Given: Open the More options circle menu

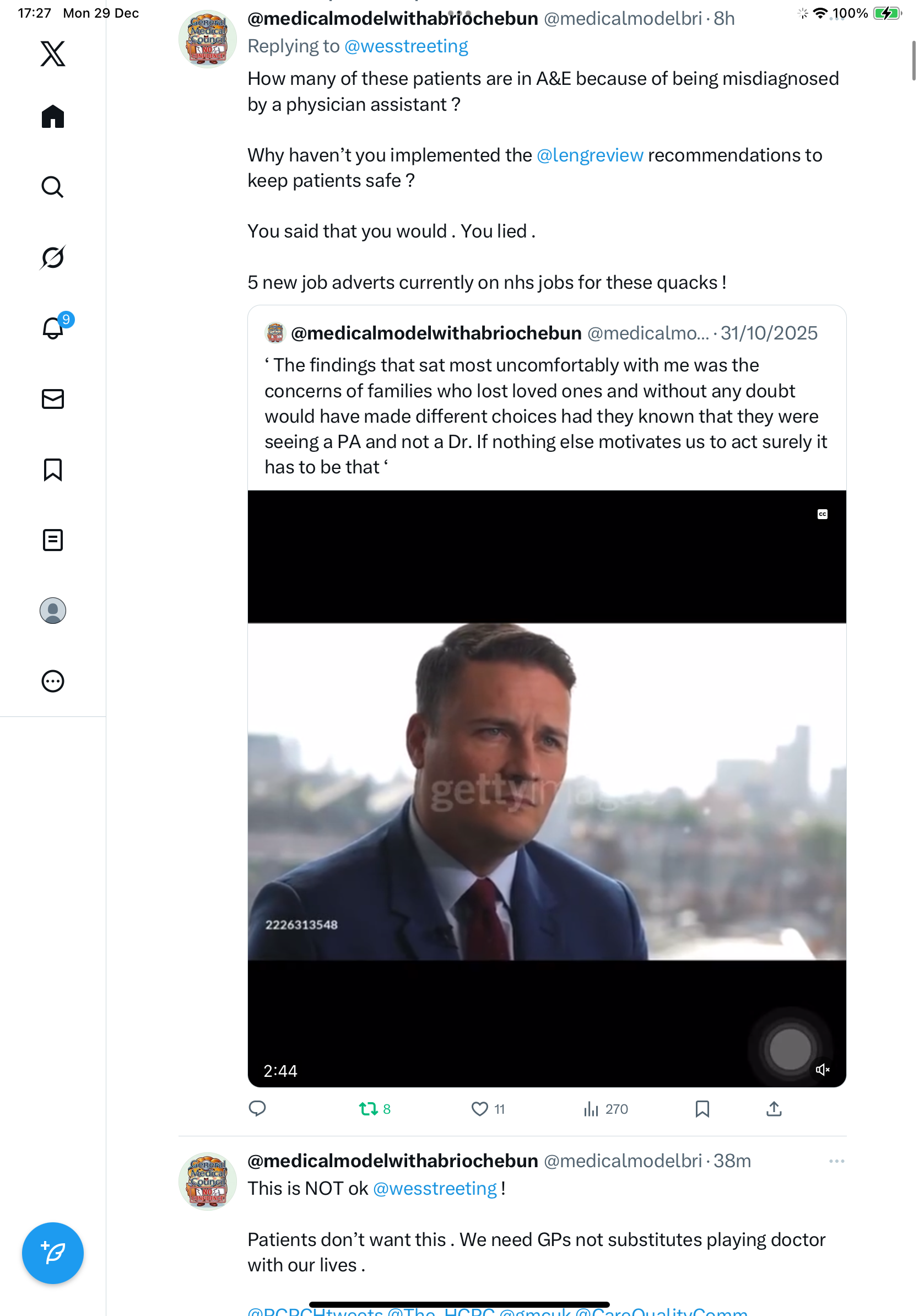Looking at the screenshot, I should click(x=53, y=681).
